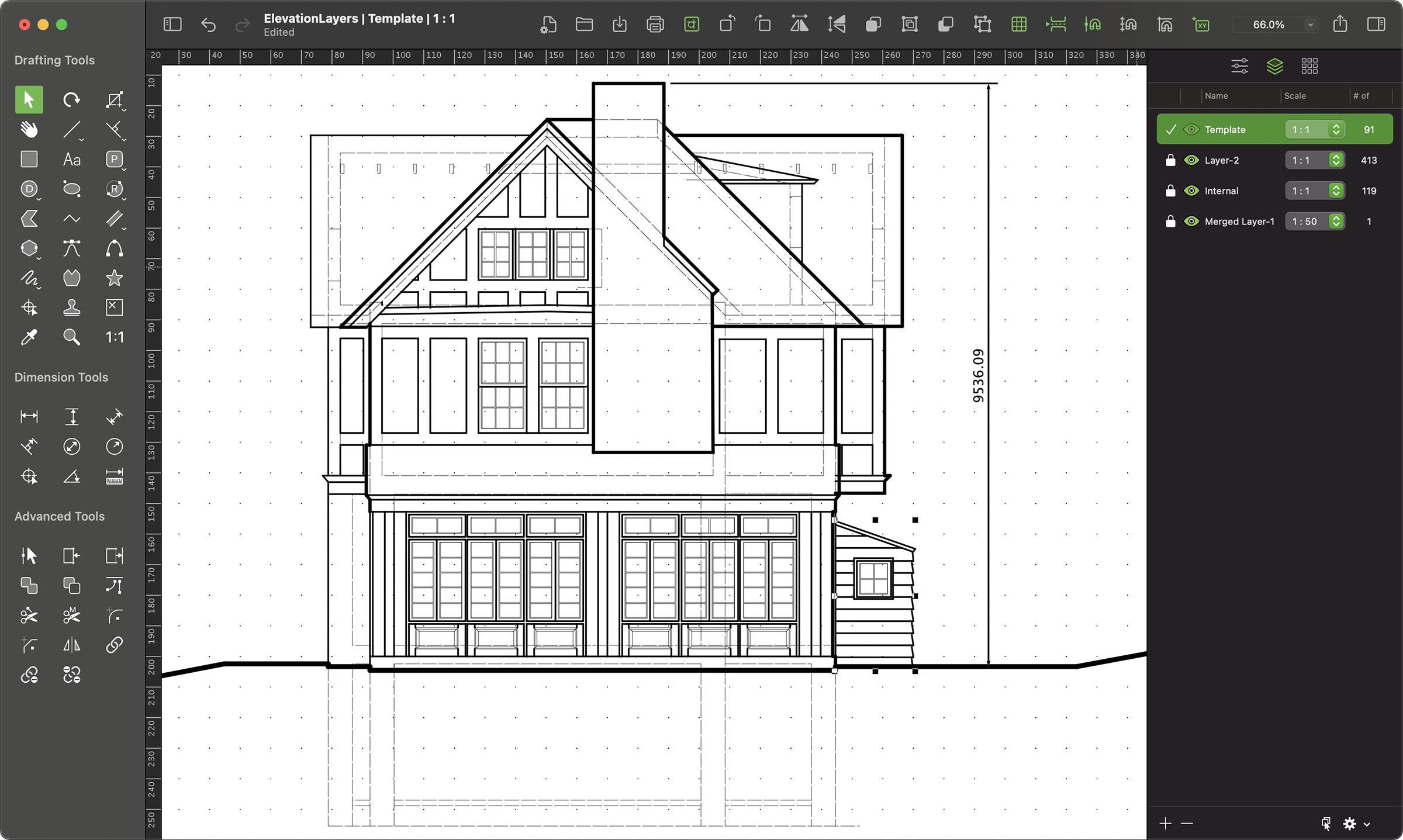Select the Rotate tool in Drafting Tools
The height and width of the screenshot is (840, 1403).
(x=71, y=100)
